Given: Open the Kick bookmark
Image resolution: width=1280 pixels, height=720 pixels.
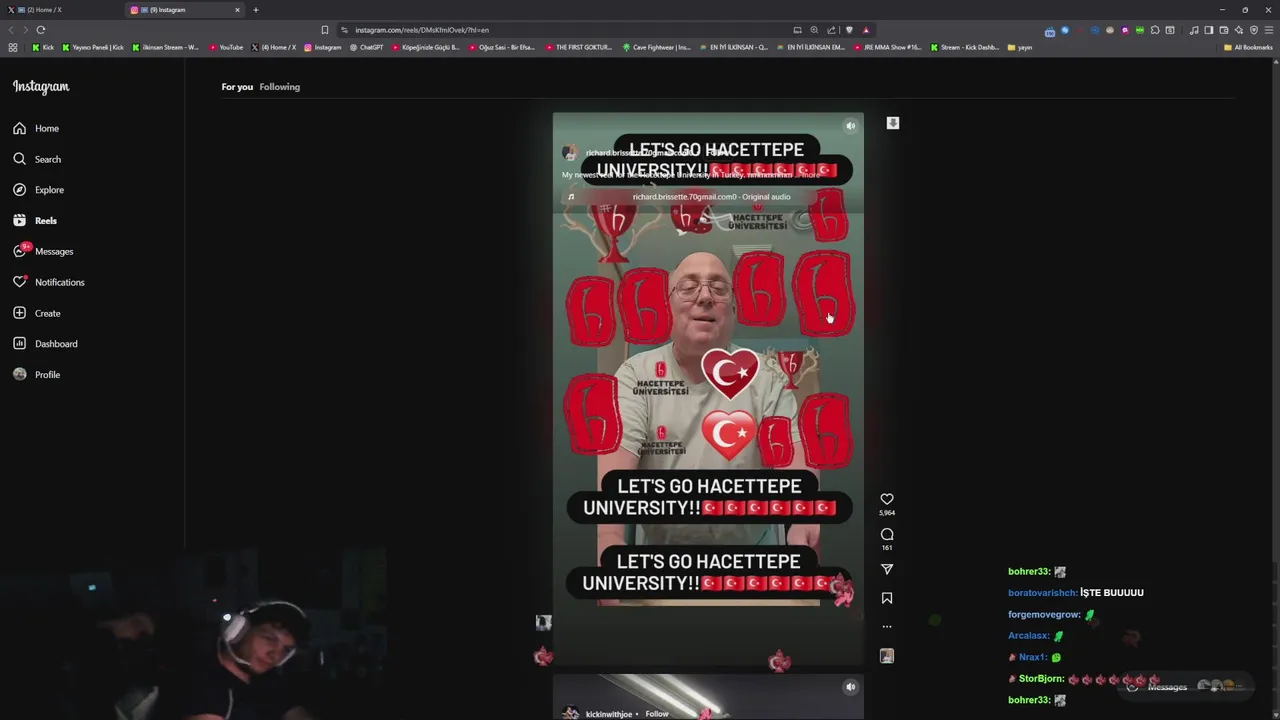Looking at the screenshot, I should 43,47.
